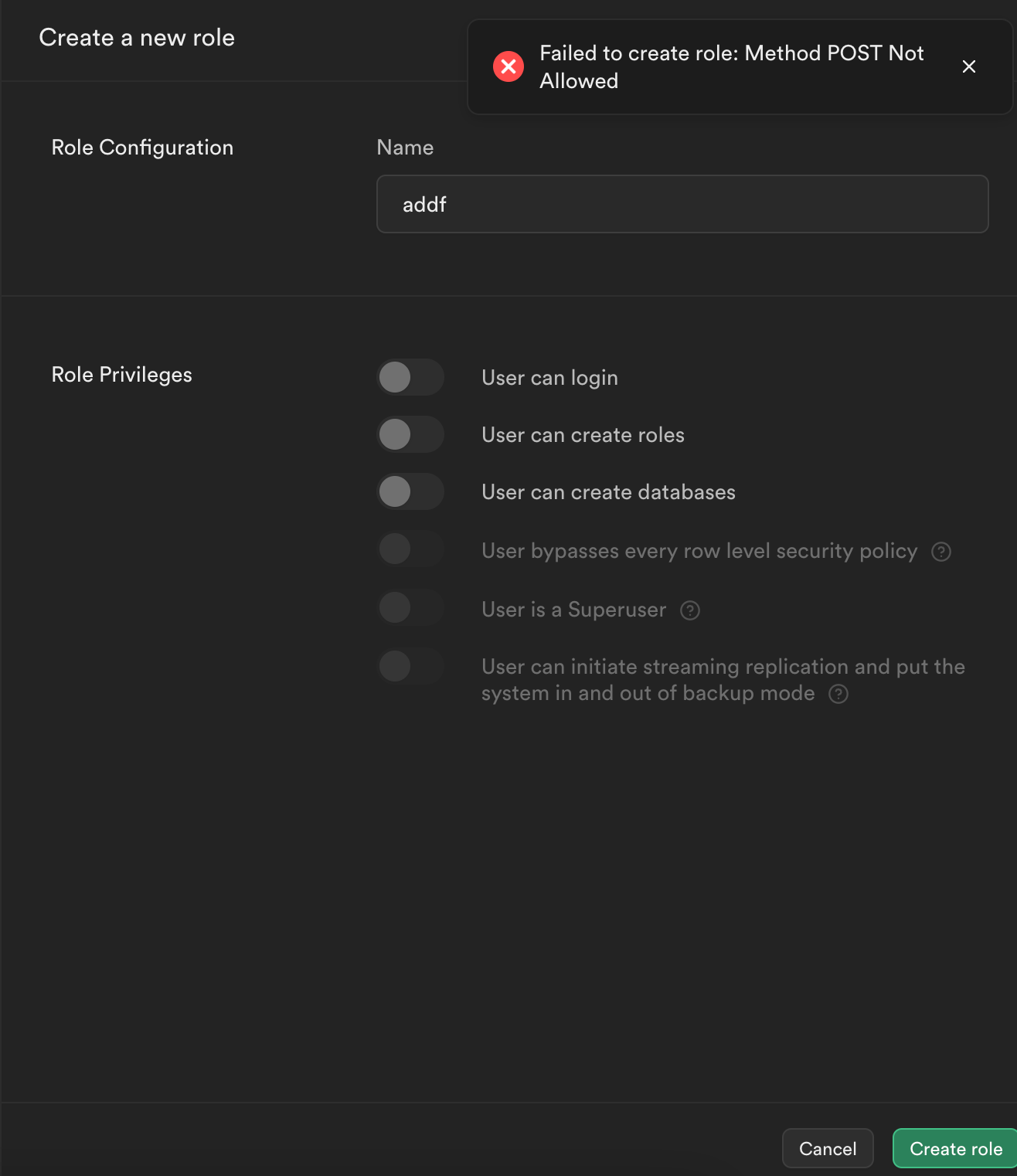Click the Create role button
Viewport: 1017px width, 1176px height.
click(x=954, y=1148)
